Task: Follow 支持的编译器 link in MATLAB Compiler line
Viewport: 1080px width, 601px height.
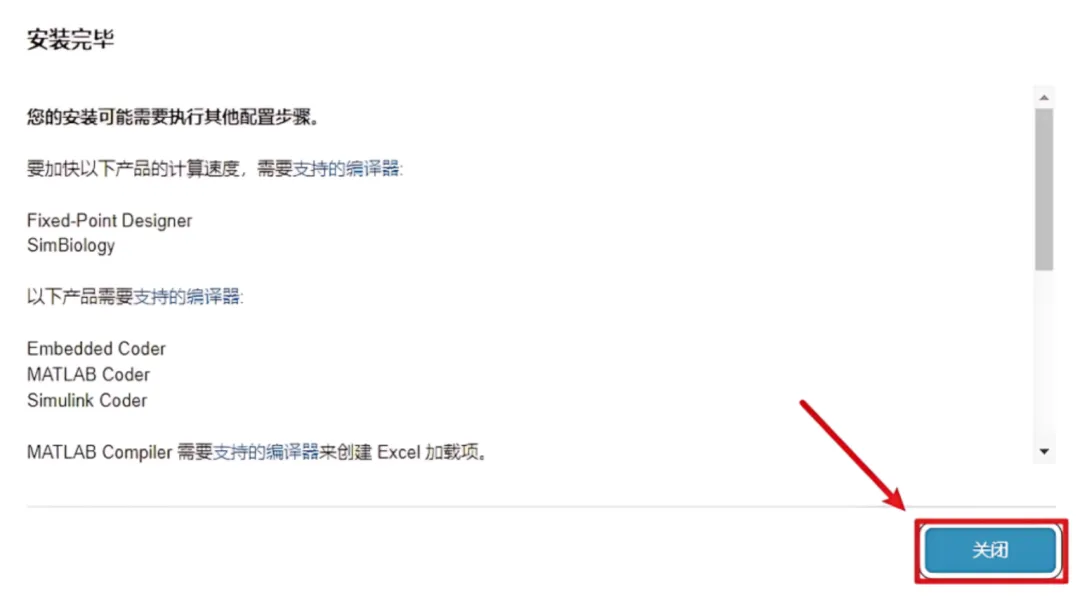Action: [266, 452]
